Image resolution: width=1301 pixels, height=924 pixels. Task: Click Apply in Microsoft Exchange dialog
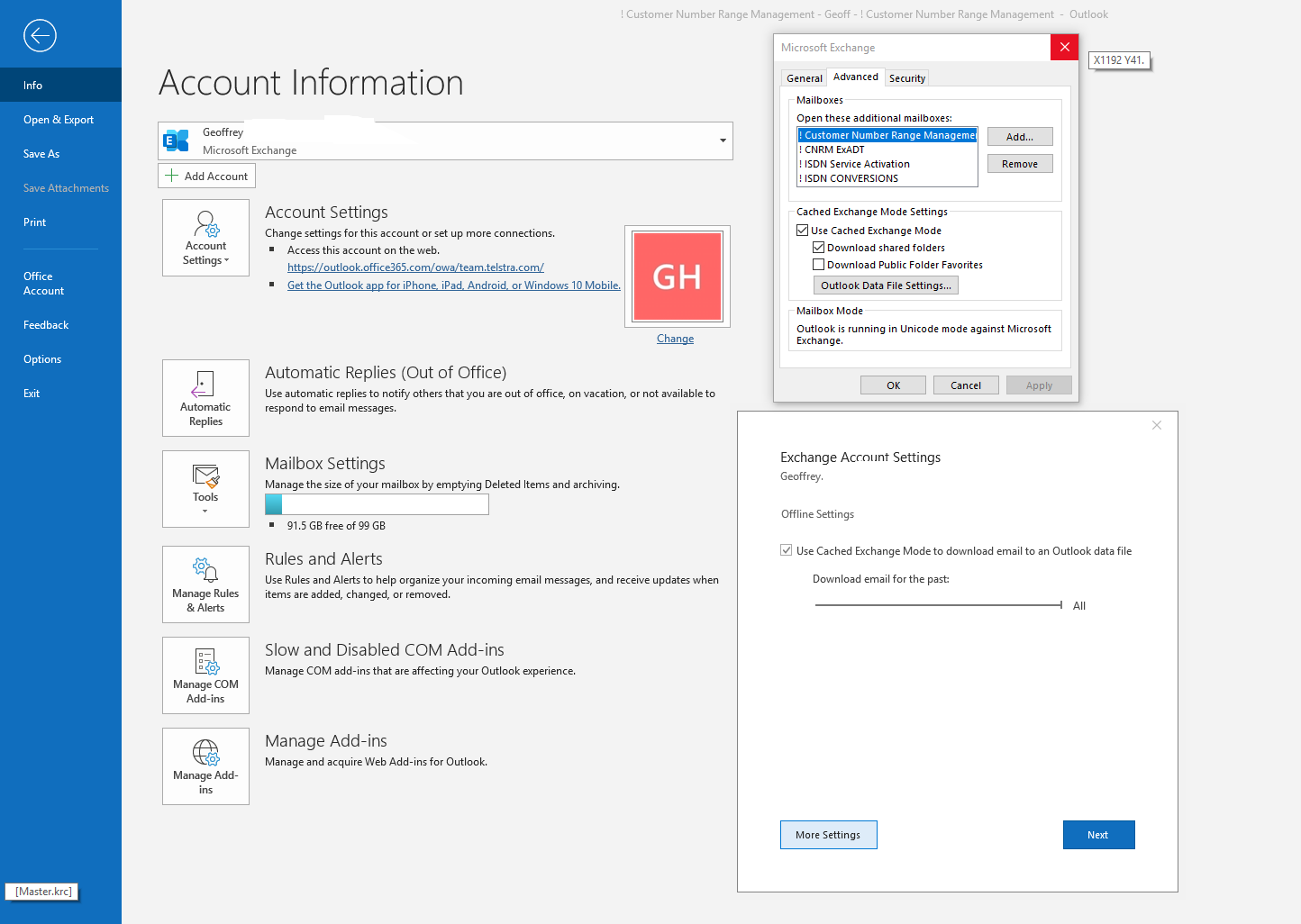1039,385
